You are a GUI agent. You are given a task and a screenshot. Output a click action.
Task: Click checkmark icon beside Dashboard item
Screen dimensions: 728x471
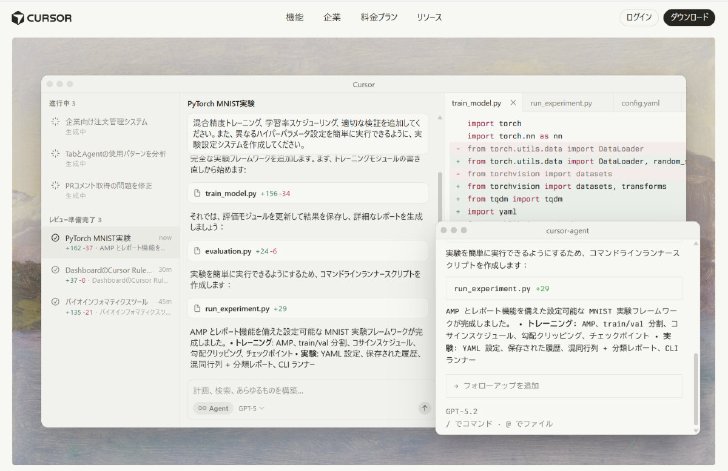(55, 270)
